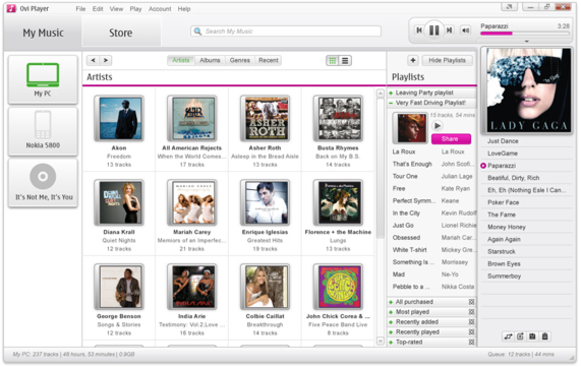Open the It's Not Me, It's You CD

(43, 182)
